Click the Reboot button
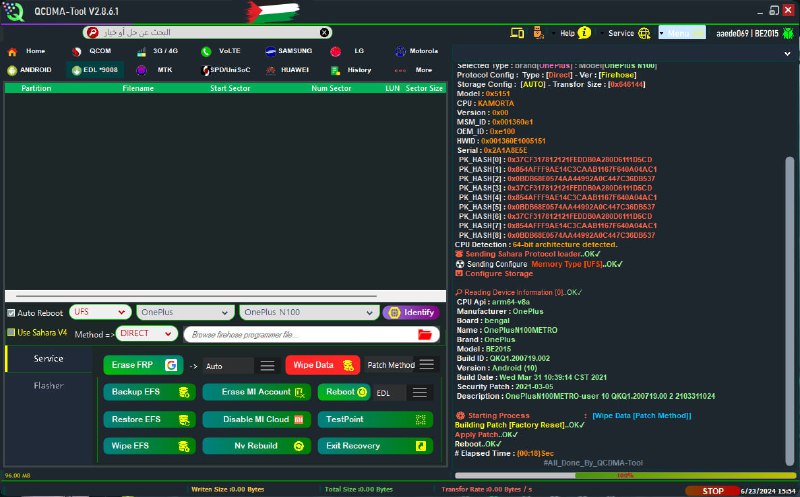The width and height of the screenshot is (800, 497). coord(344,392)
